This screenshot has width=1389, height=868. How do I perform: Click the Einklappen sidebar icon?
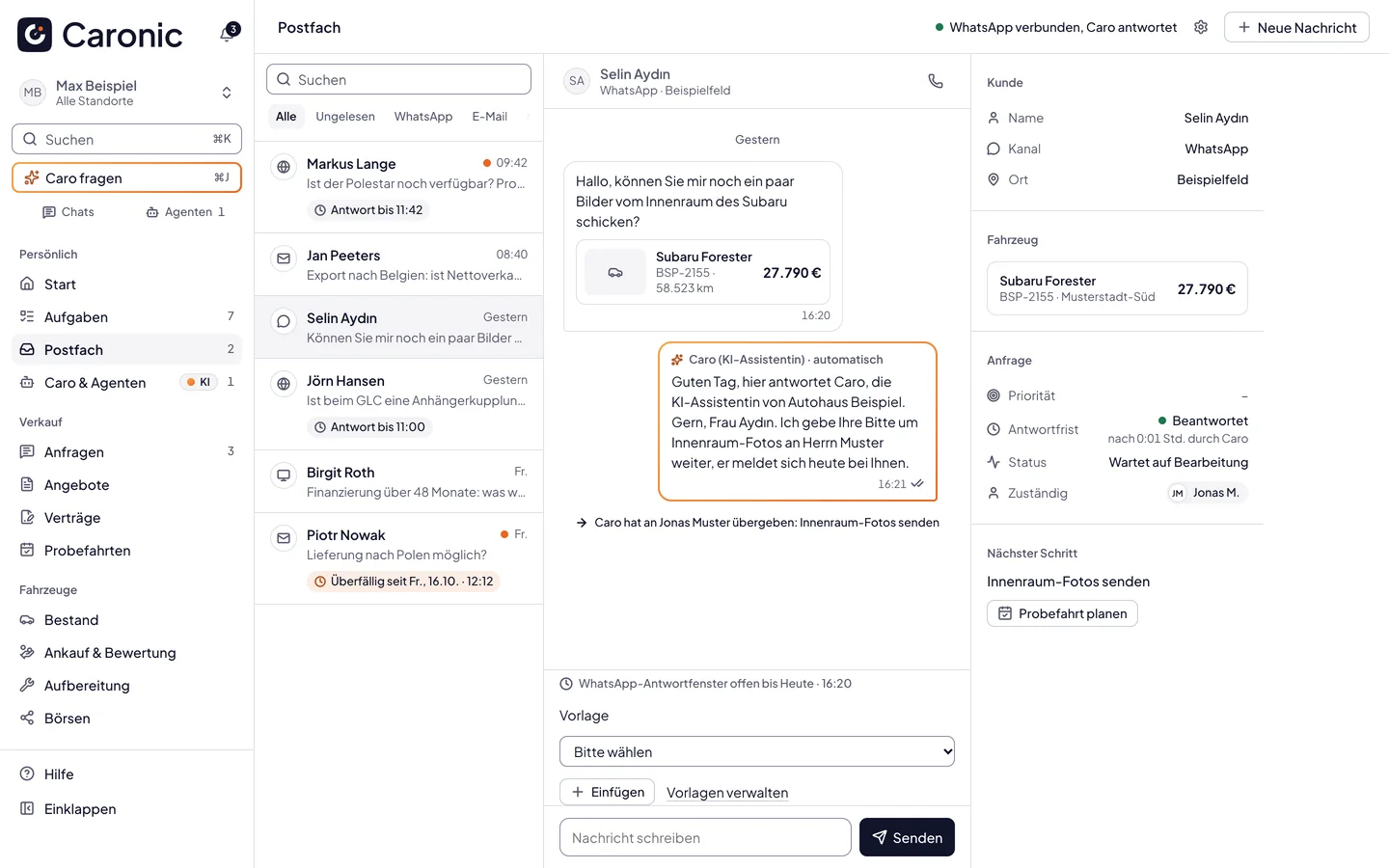click(27, 809)
